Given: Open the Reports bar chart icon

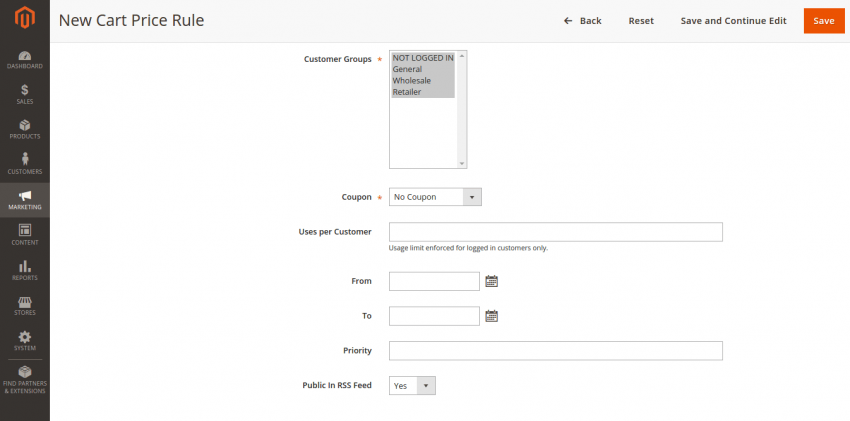Looking at the screenshot, I should coord(24,266).
